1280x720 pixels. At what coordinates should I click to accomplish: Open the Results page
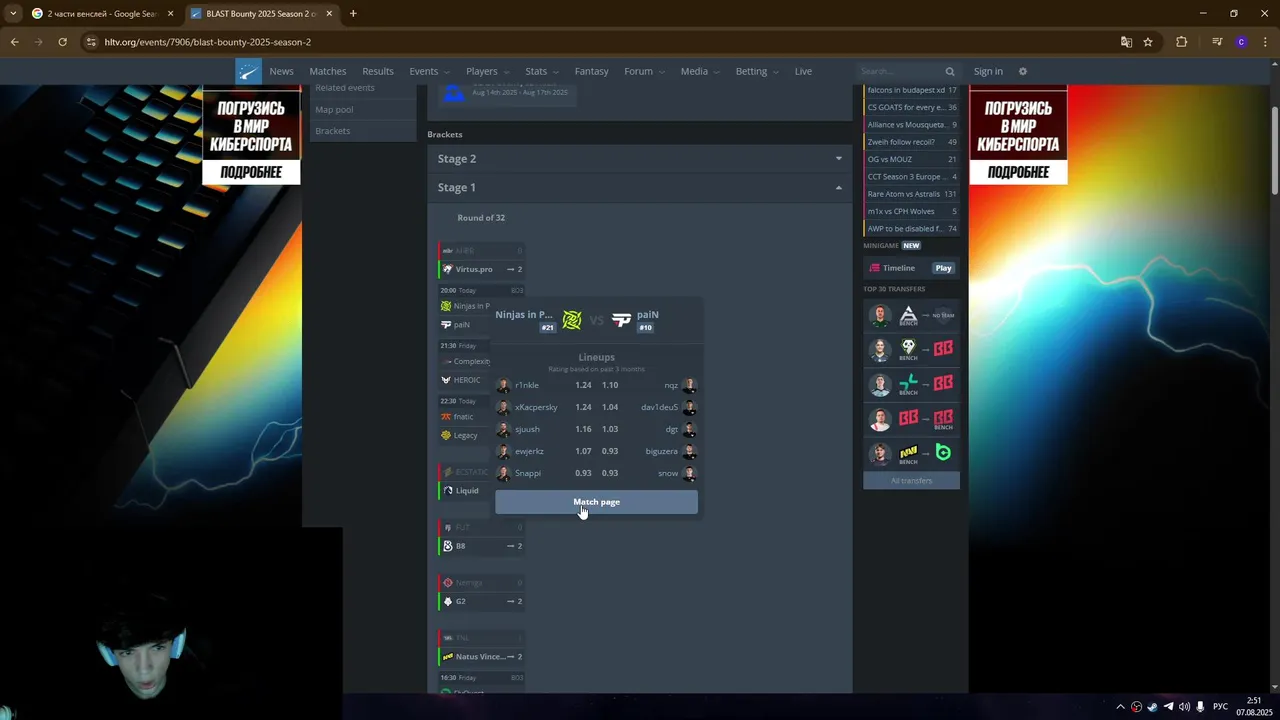[x=378, y=71]
